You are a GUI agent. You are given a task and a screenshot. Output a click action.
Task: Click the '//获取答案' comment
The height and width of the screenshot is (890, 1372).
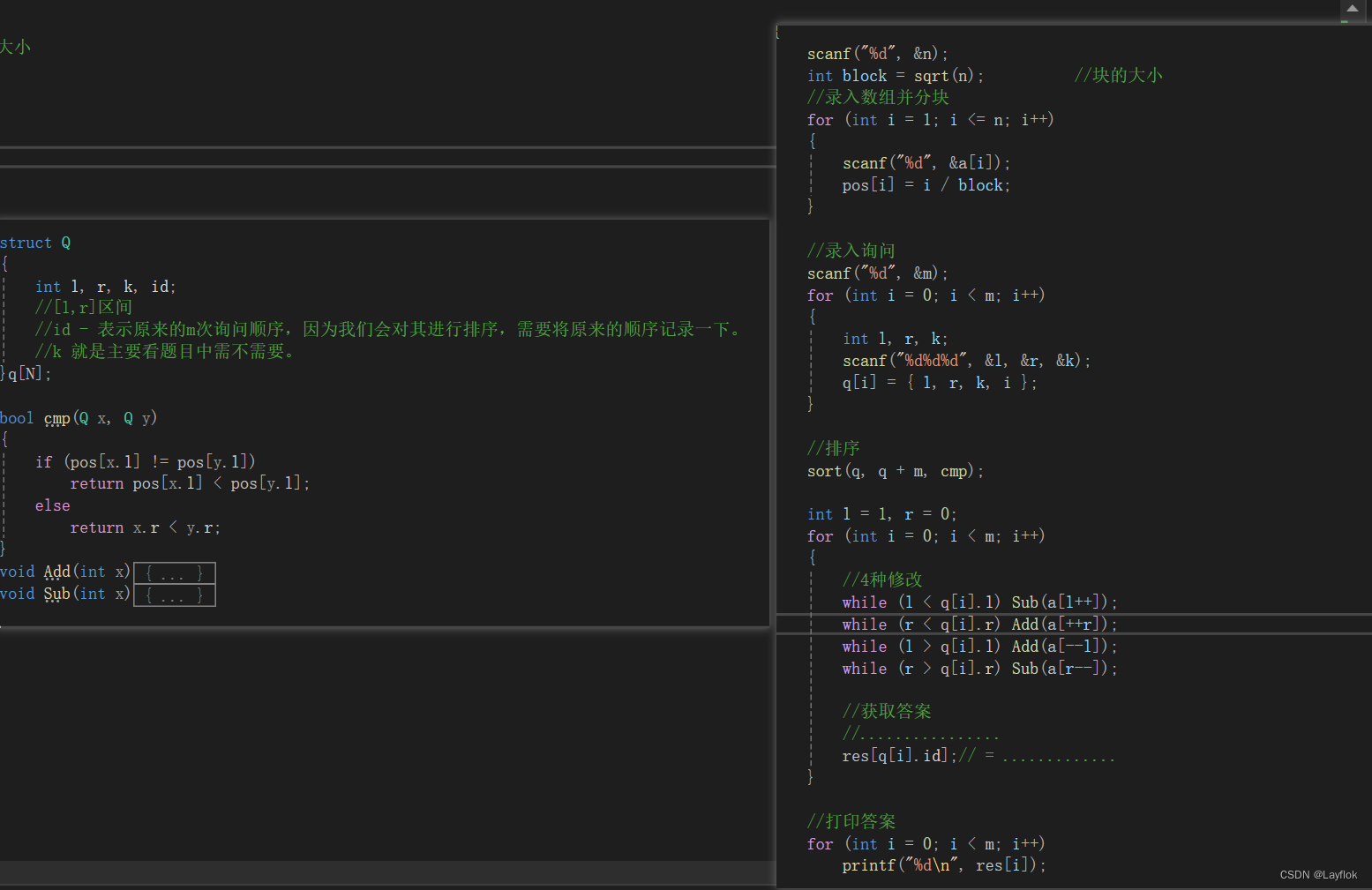pyautogui.click(x=887, y=711)
